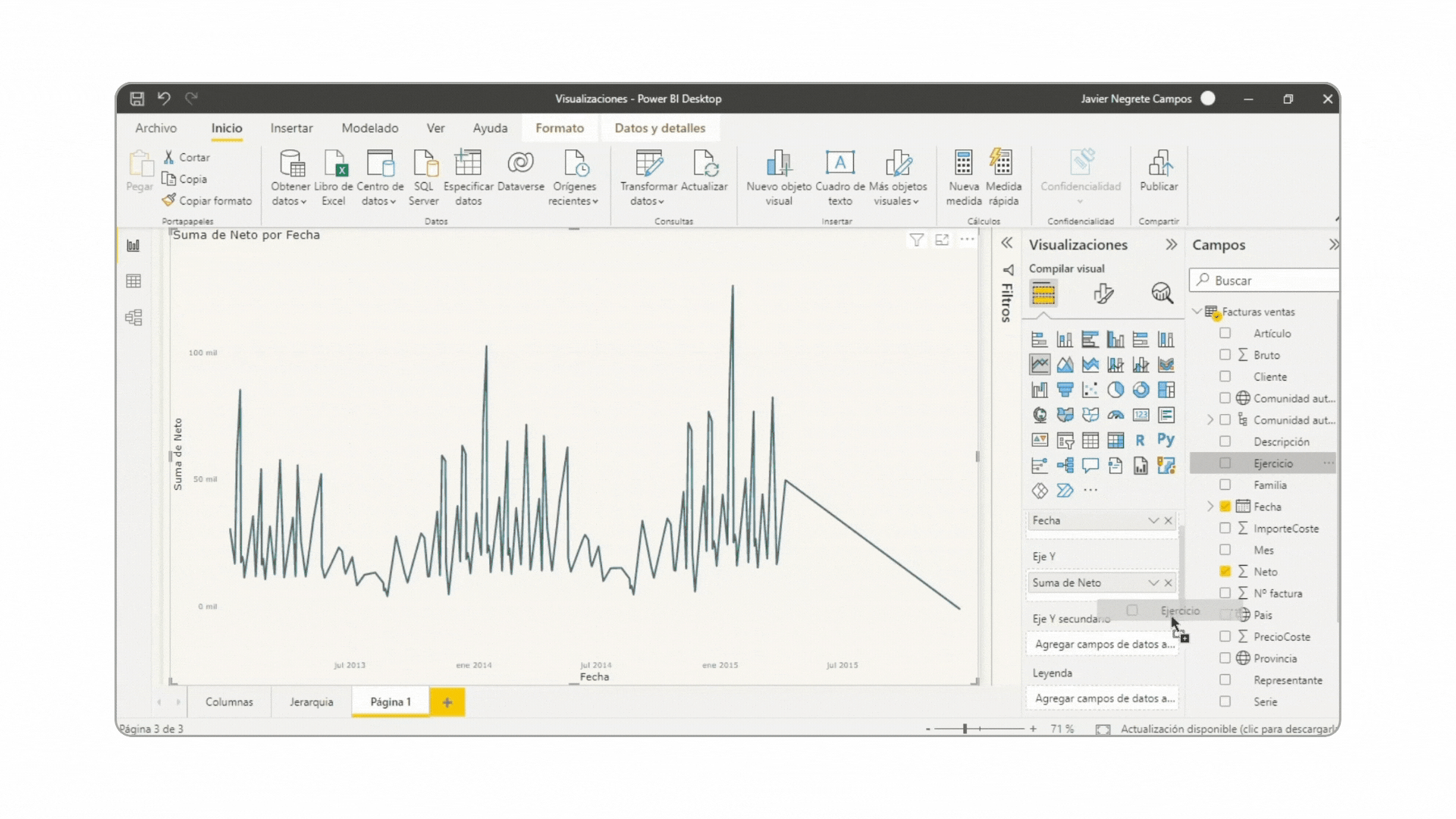Expand the Fecha field hierarchy
The width and height of the screenshot is (1456, 819).
(1210, 507)
